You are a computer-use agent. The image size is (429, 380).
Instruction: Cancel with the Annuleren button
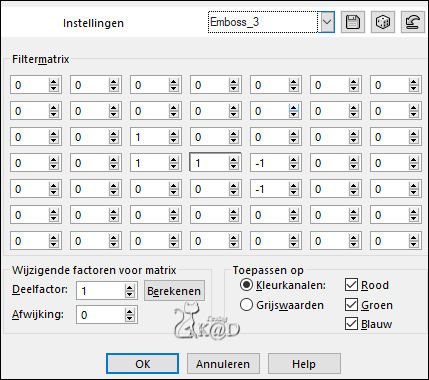pos(223,364)
